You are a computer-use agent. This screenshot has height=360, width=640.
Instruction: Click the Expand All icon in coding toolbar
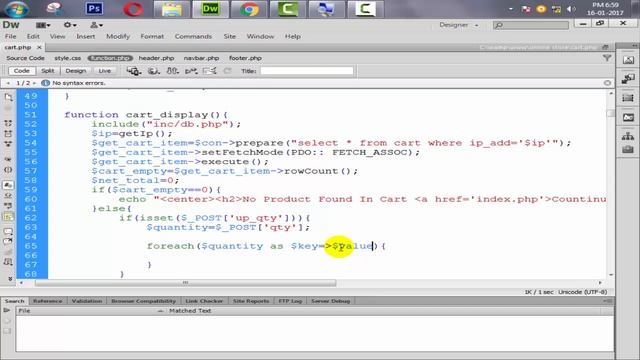(8, 144)
